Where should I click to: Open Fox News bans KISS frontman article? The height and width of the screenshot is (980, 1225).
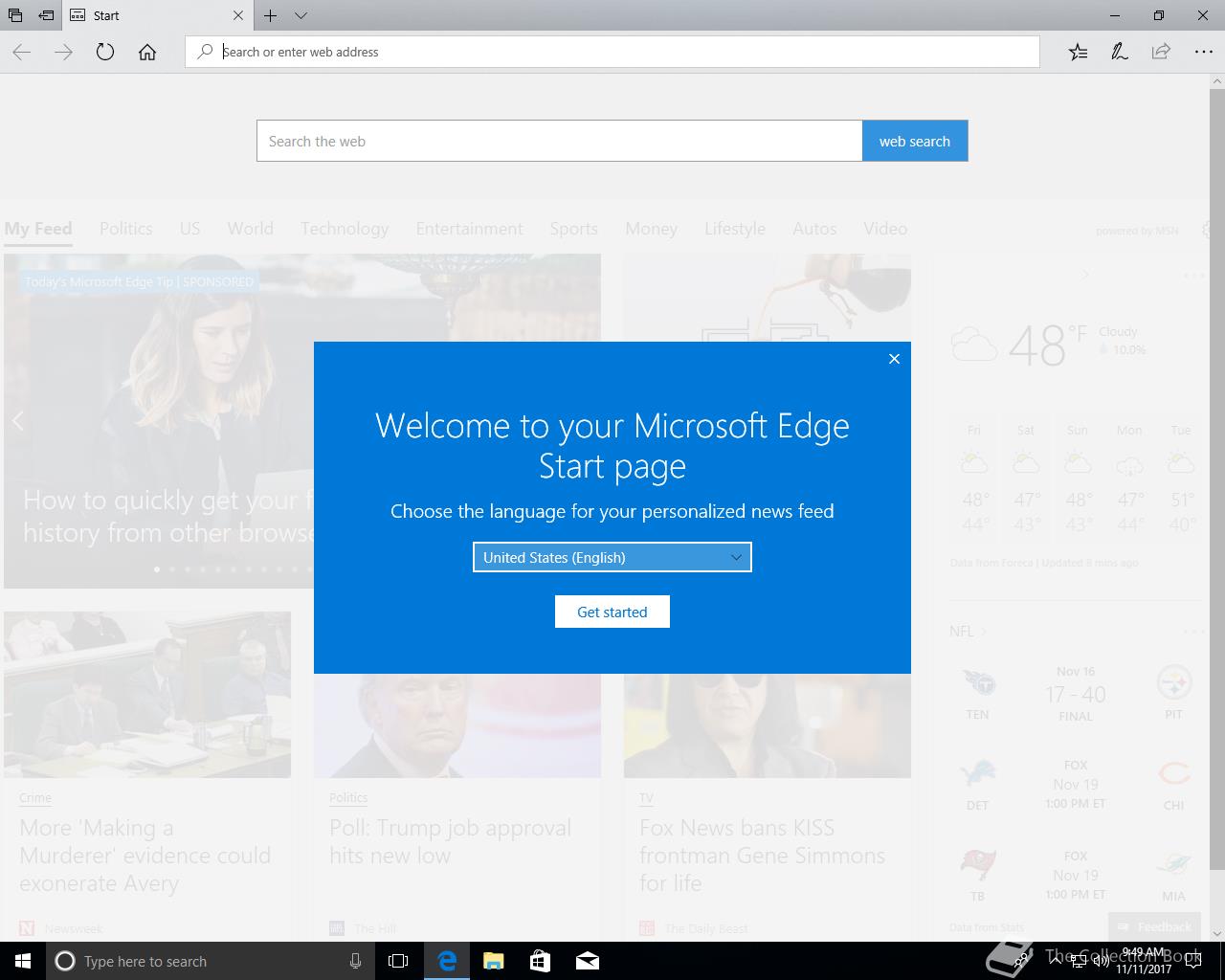(x=762, y=856)
